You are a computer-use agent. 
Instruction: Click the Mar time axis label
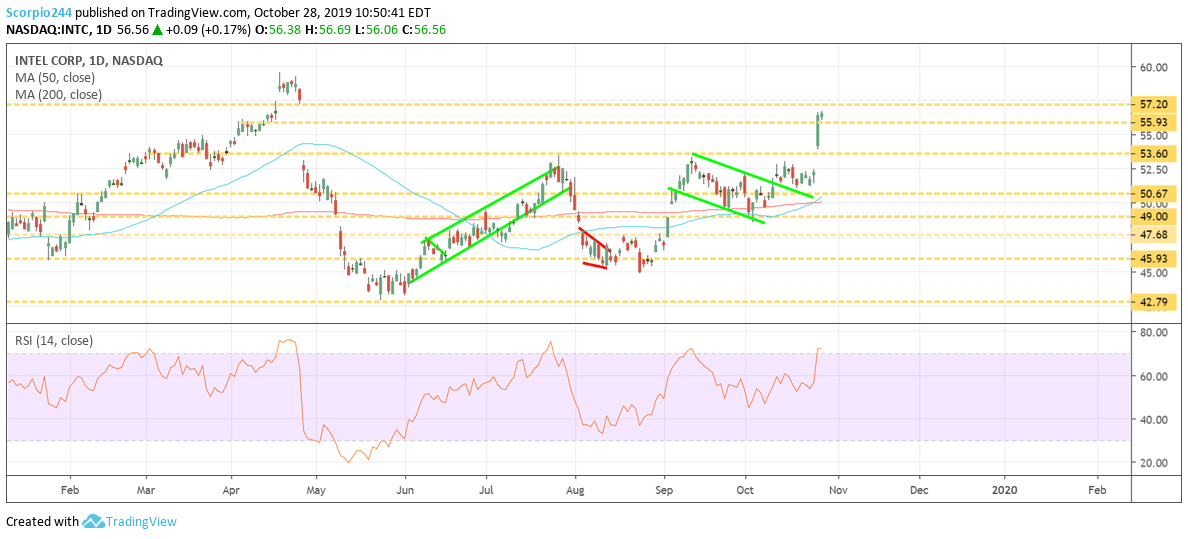(x=148, y=489)
